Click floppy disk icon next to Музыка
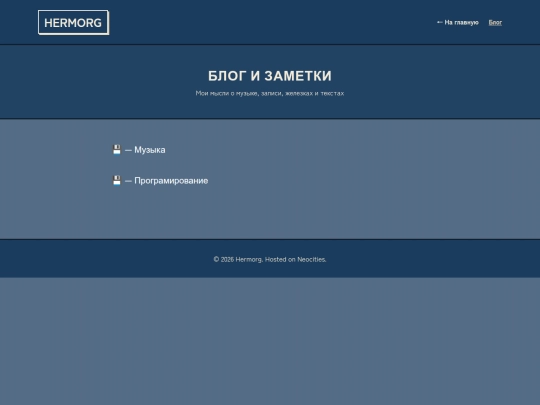540x405 pixels. point(117,150)
